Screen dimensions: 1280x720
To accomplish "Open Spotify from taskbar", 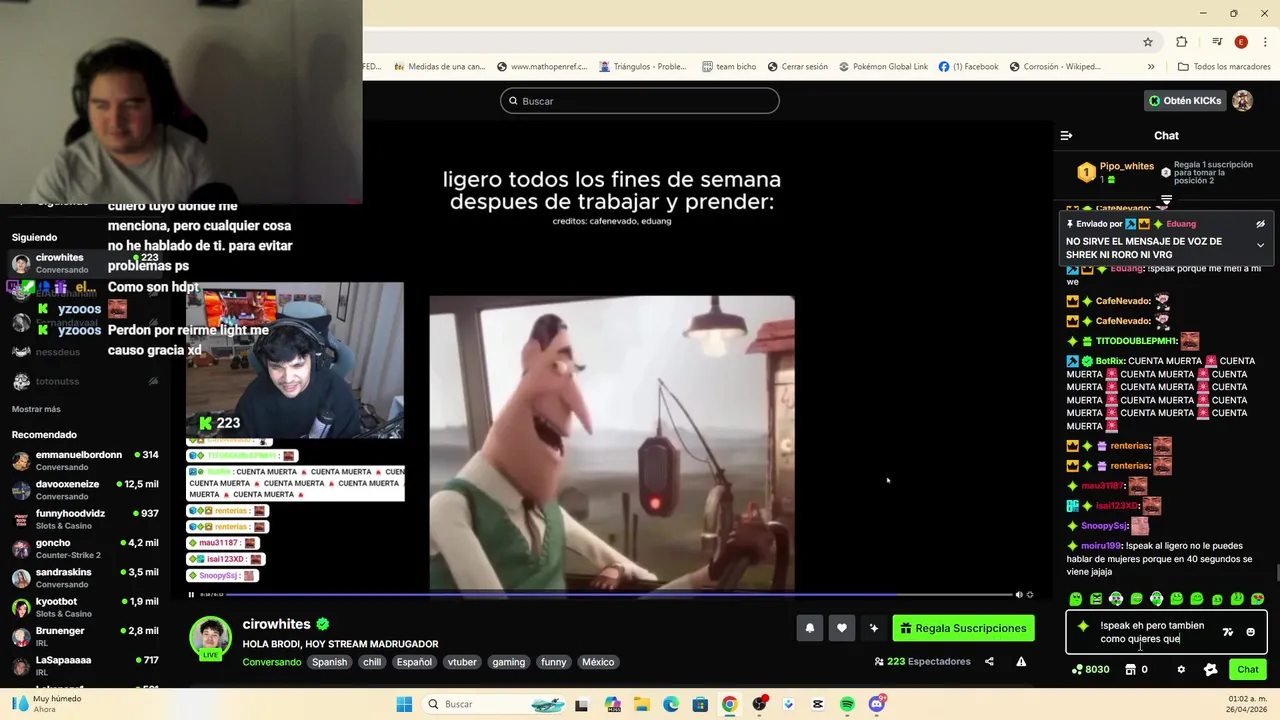I will (847, 704).
